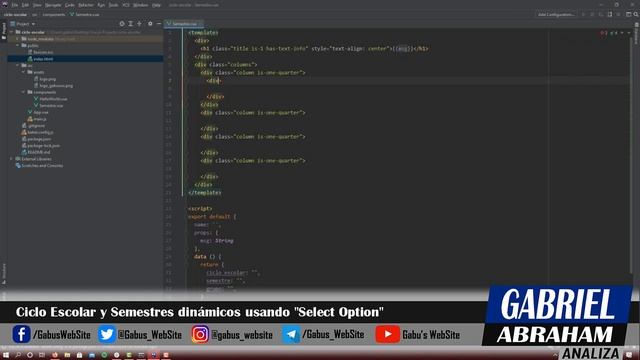Collapse the public folder
The image size is (640, 360).
18,45
